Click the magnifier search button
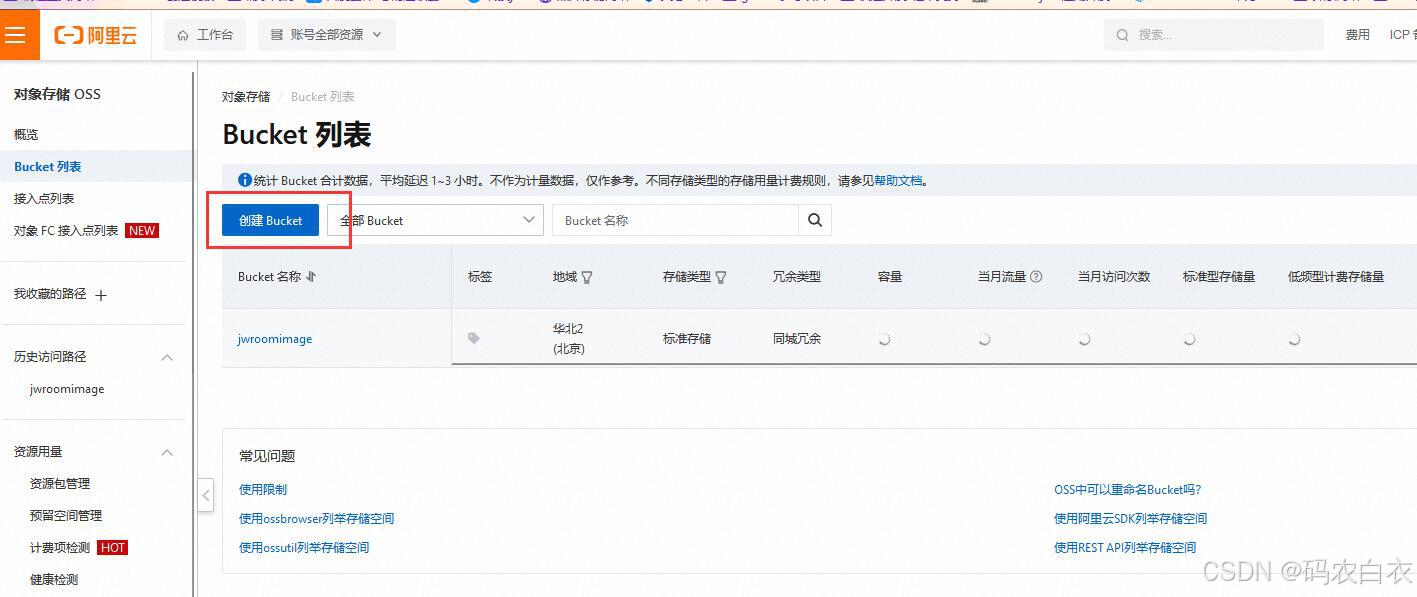 tap(815, 220)
